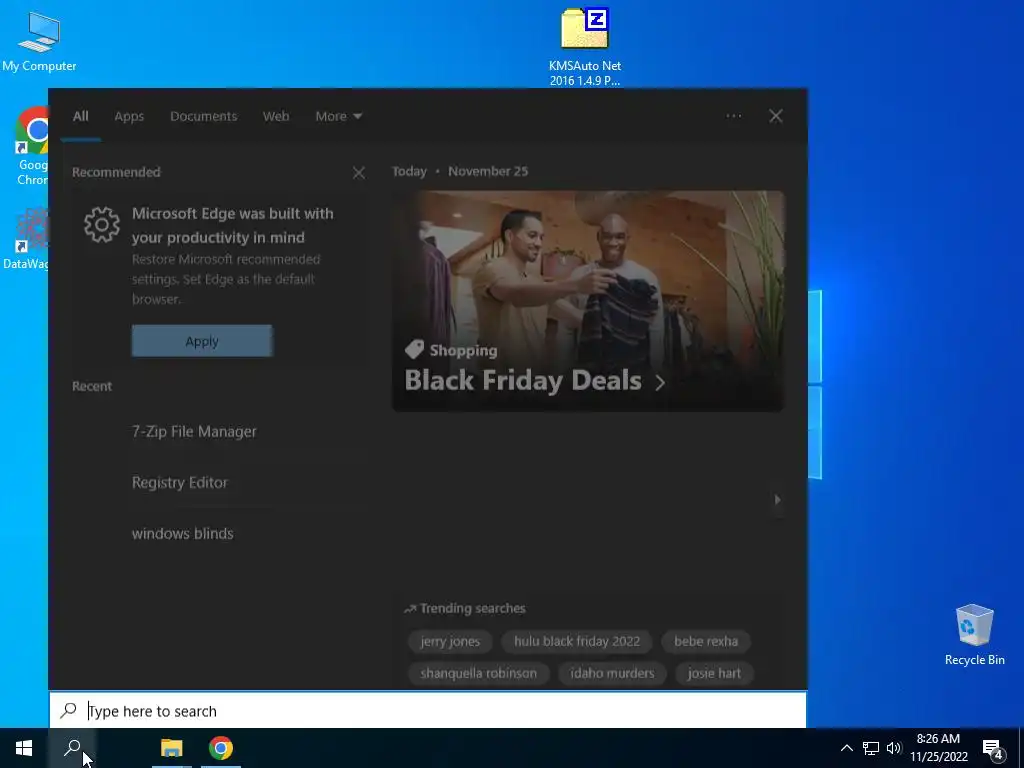Open Registry Editor from Recent
This screenshot has width=1024, height=768.
180,483
